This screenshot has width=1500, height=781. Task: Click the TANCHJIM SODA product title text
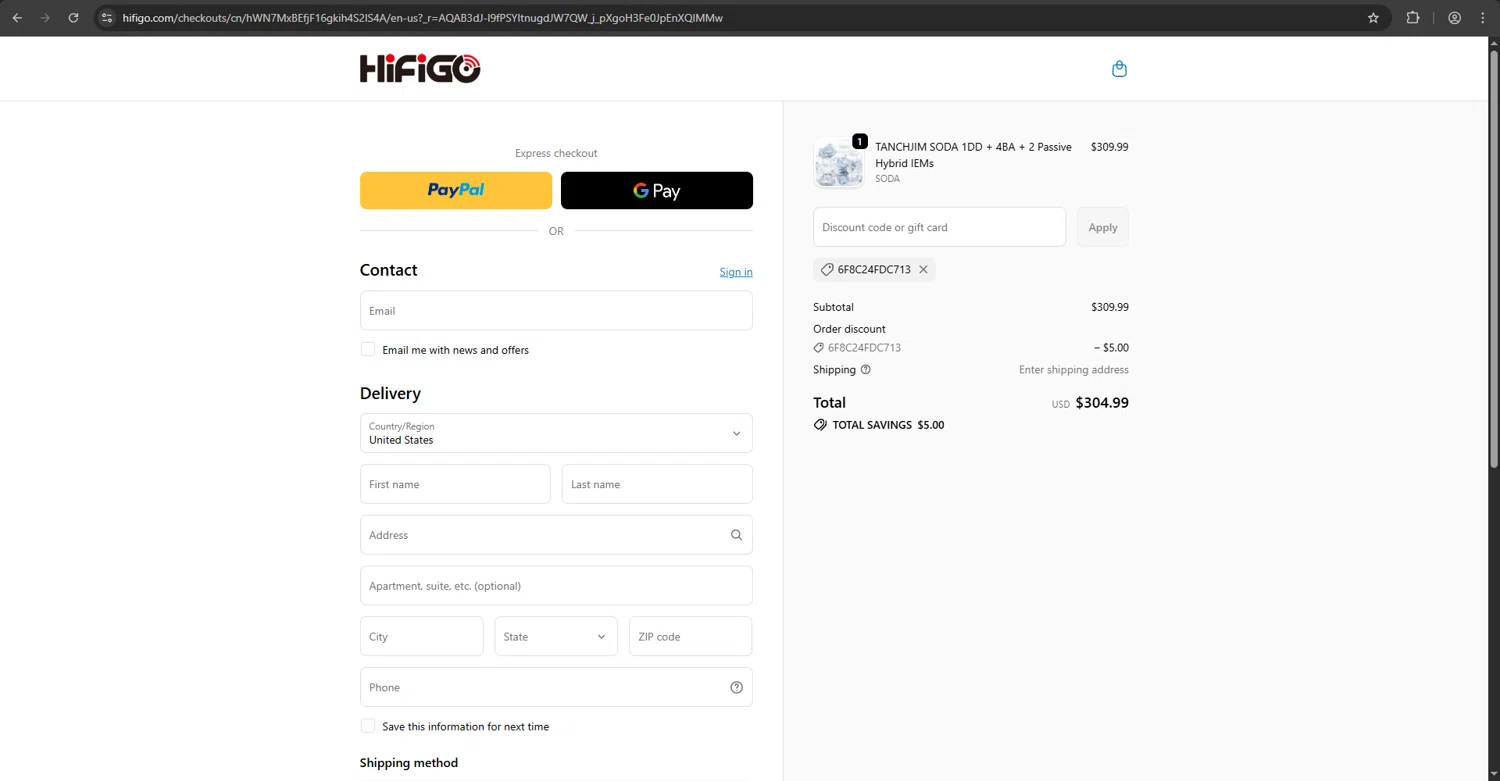pos(973,155)
